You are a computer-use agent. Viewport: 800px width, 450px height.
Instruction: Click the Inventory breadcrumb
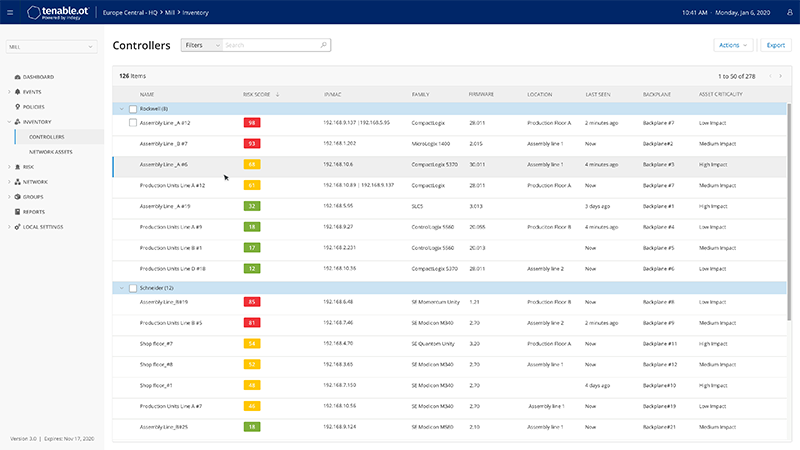point(195,12)
